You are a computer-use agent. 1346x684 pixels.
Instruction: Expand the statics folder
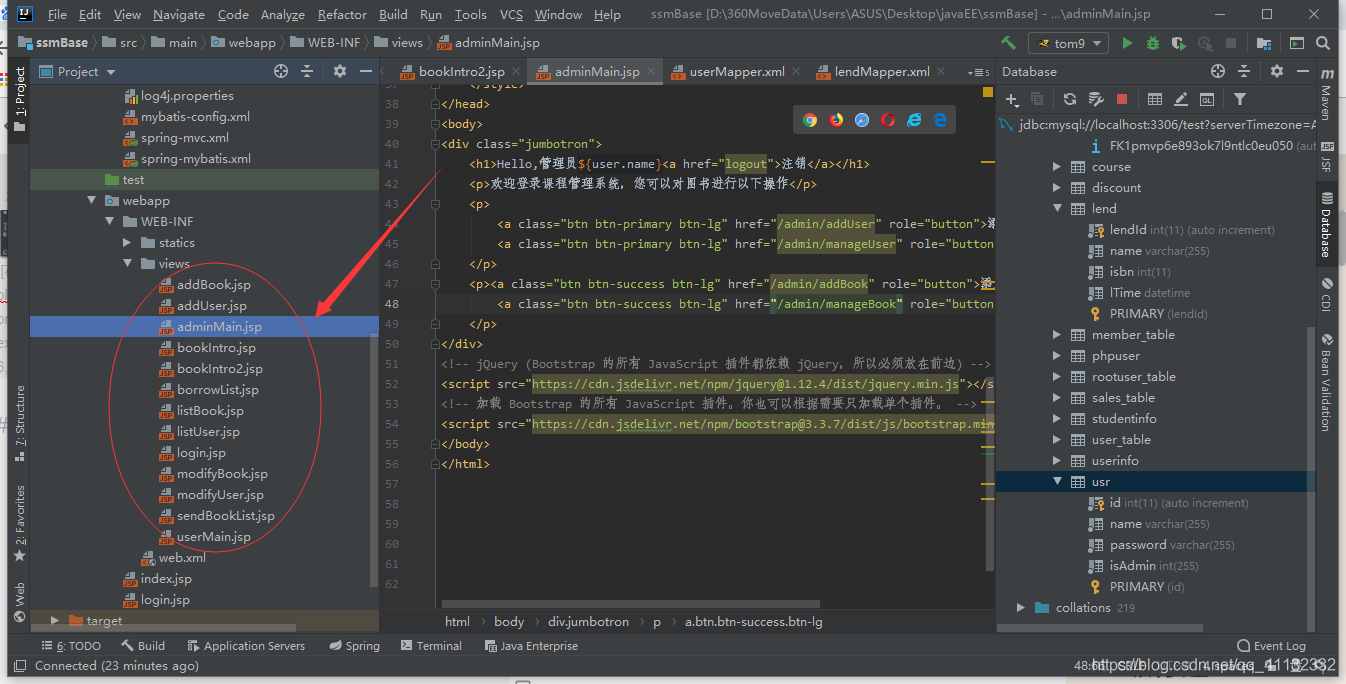pyautogui.click(x=127, y=243)
